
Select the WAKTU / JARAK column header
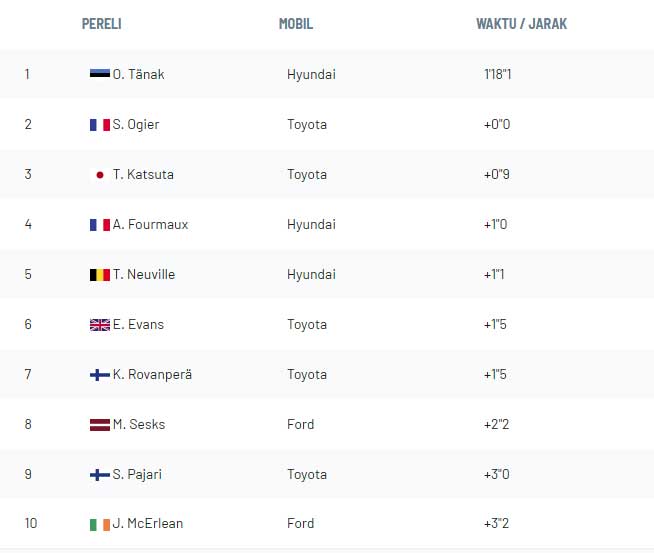[521, 24]
